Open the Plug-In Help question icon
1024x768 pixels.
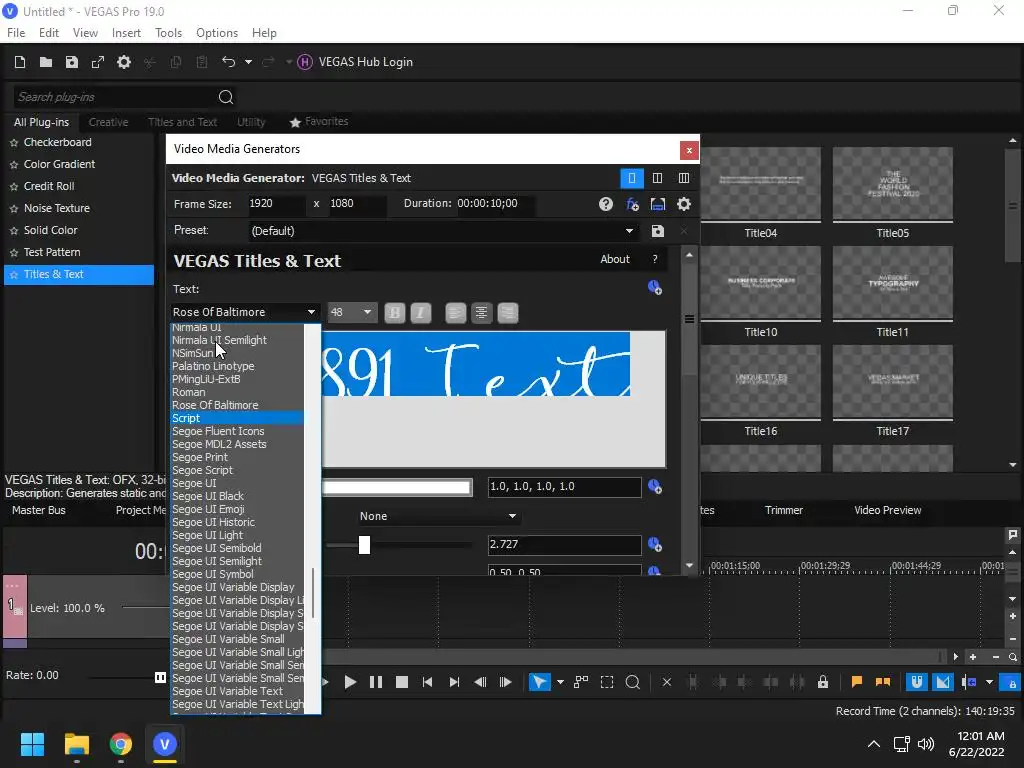click(x=605, y=204)
